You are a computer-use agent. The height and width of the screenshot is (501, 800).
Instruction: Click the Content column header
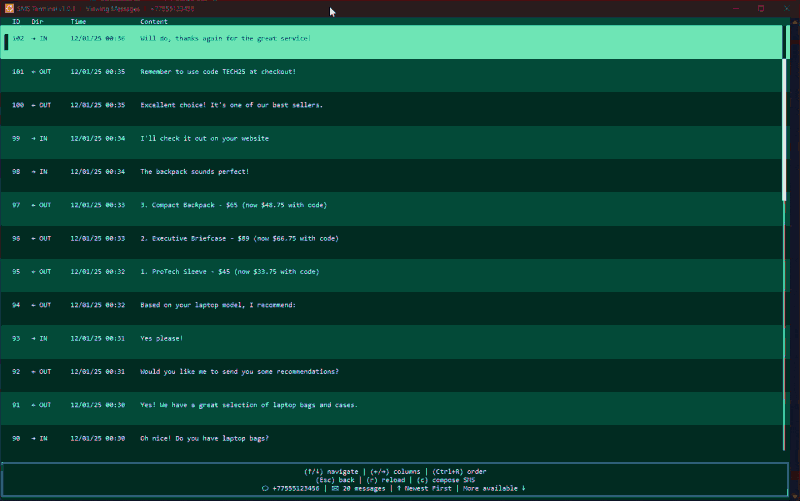click(154, 21)
